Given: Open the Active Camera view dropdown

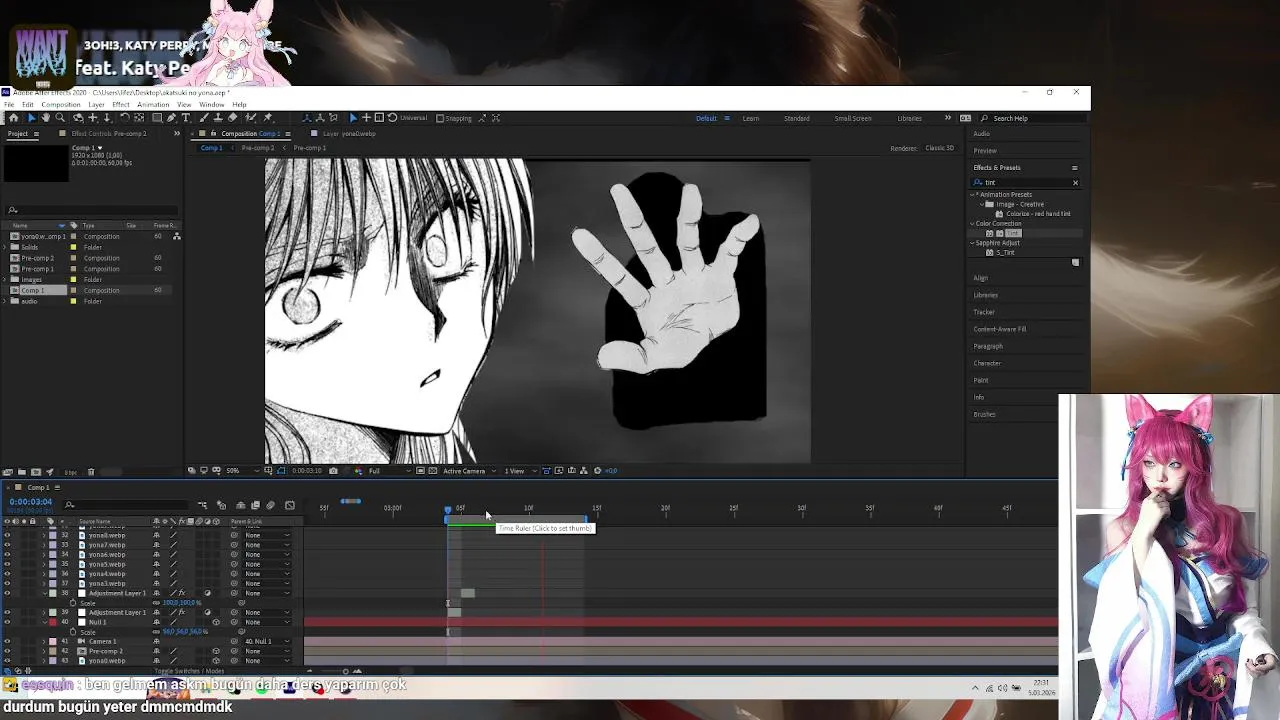Looking at the screenshot, I should coord(469,471).
